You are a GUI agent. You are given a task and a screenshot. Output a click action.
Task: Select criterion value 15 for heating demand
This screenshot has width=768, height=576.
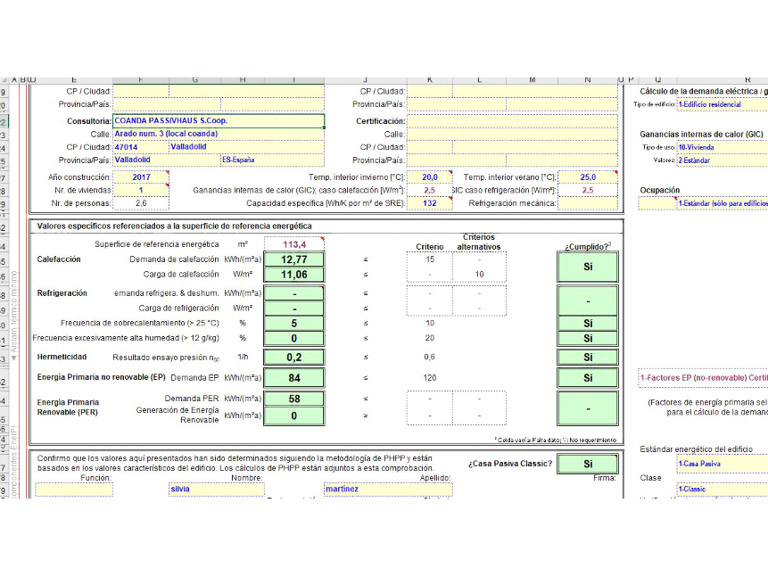430,260
